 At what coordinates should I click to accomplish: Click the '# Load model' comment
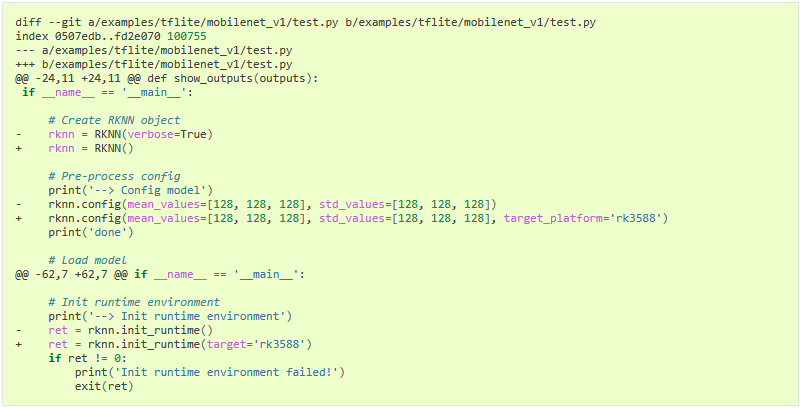(88, 260)
